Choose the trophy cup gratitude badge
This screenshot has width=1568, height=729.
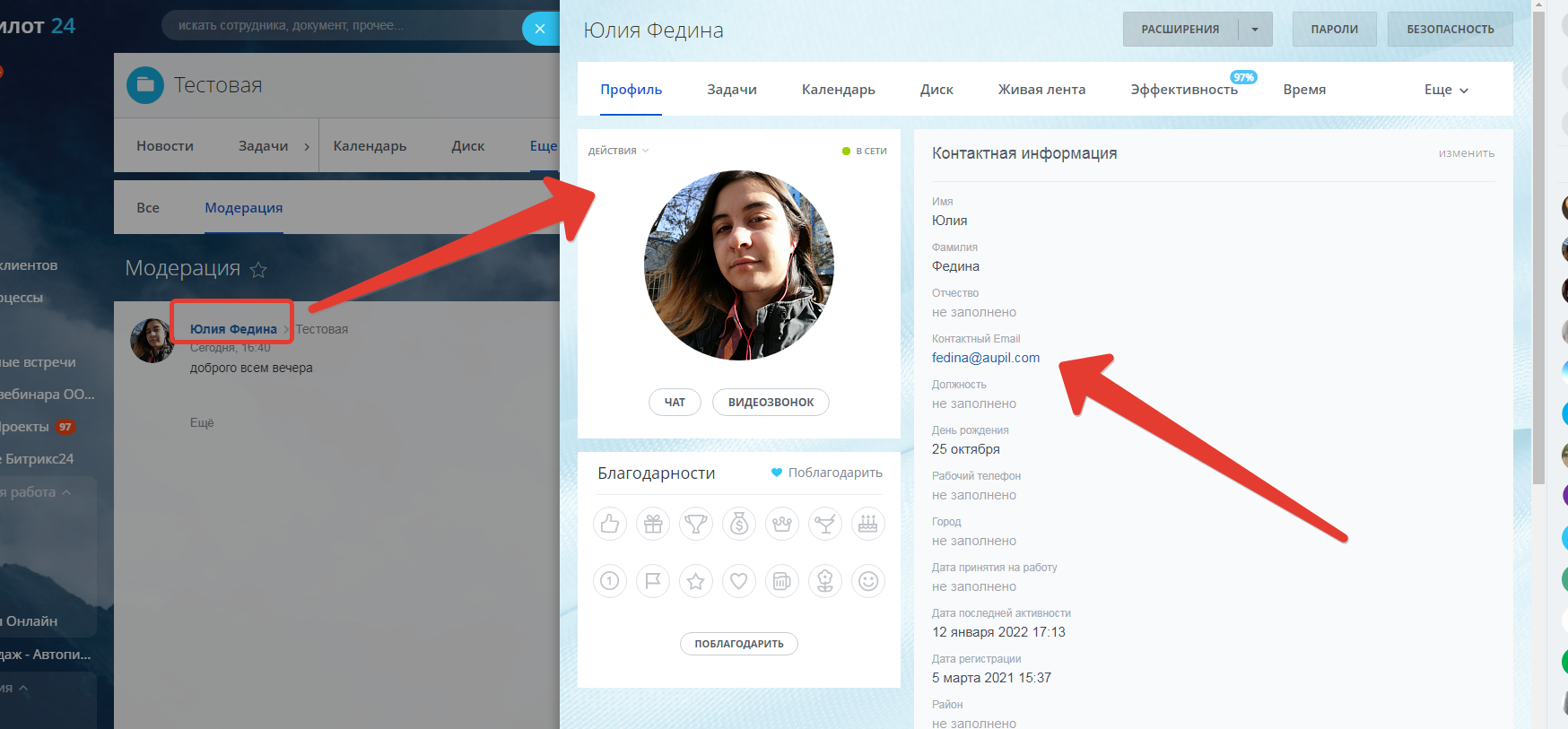point(696,524)
